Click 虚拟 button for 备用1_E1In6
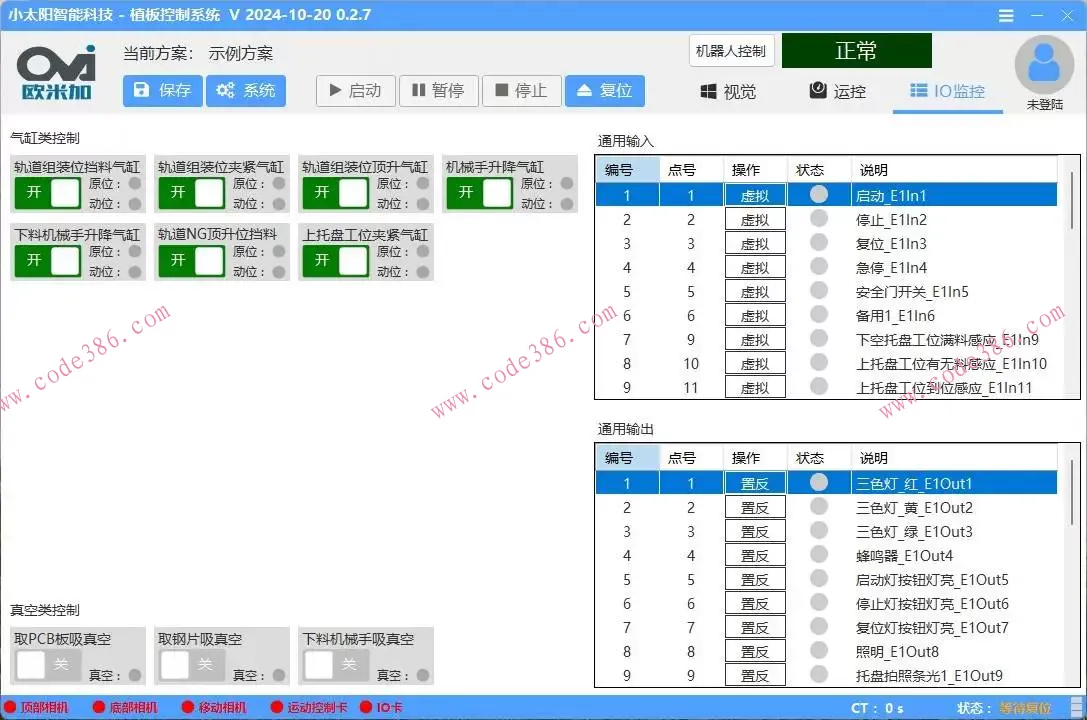 (x=755, y=316)
